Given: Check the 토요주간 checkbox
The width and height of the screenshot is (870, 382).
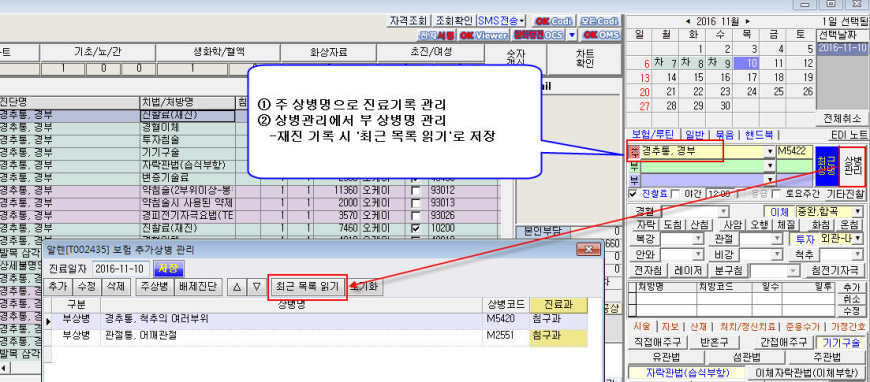Looking at the screenshot, I should [777, 194].
